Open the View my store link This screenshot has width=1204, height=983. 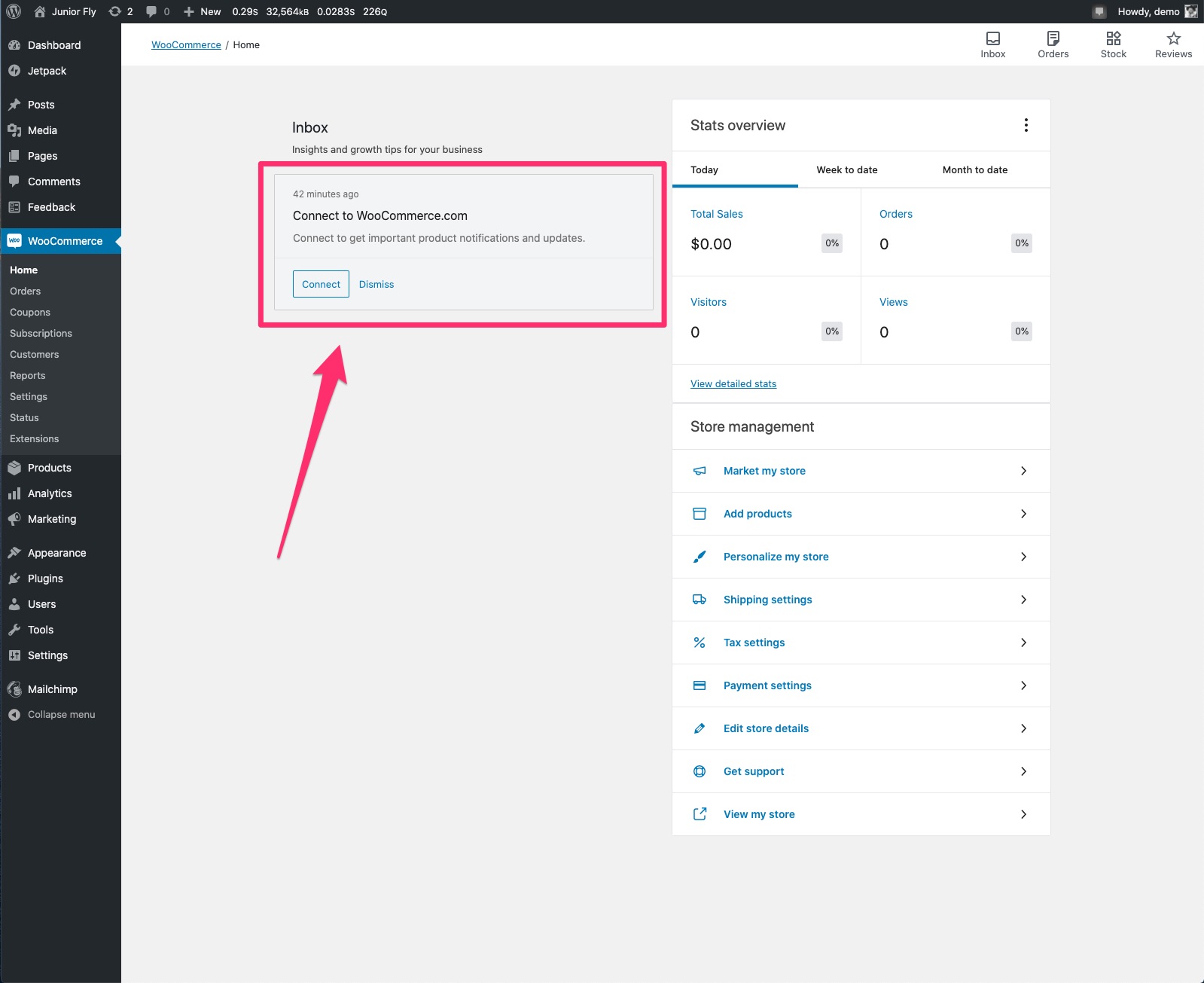[x=759, y=814]
